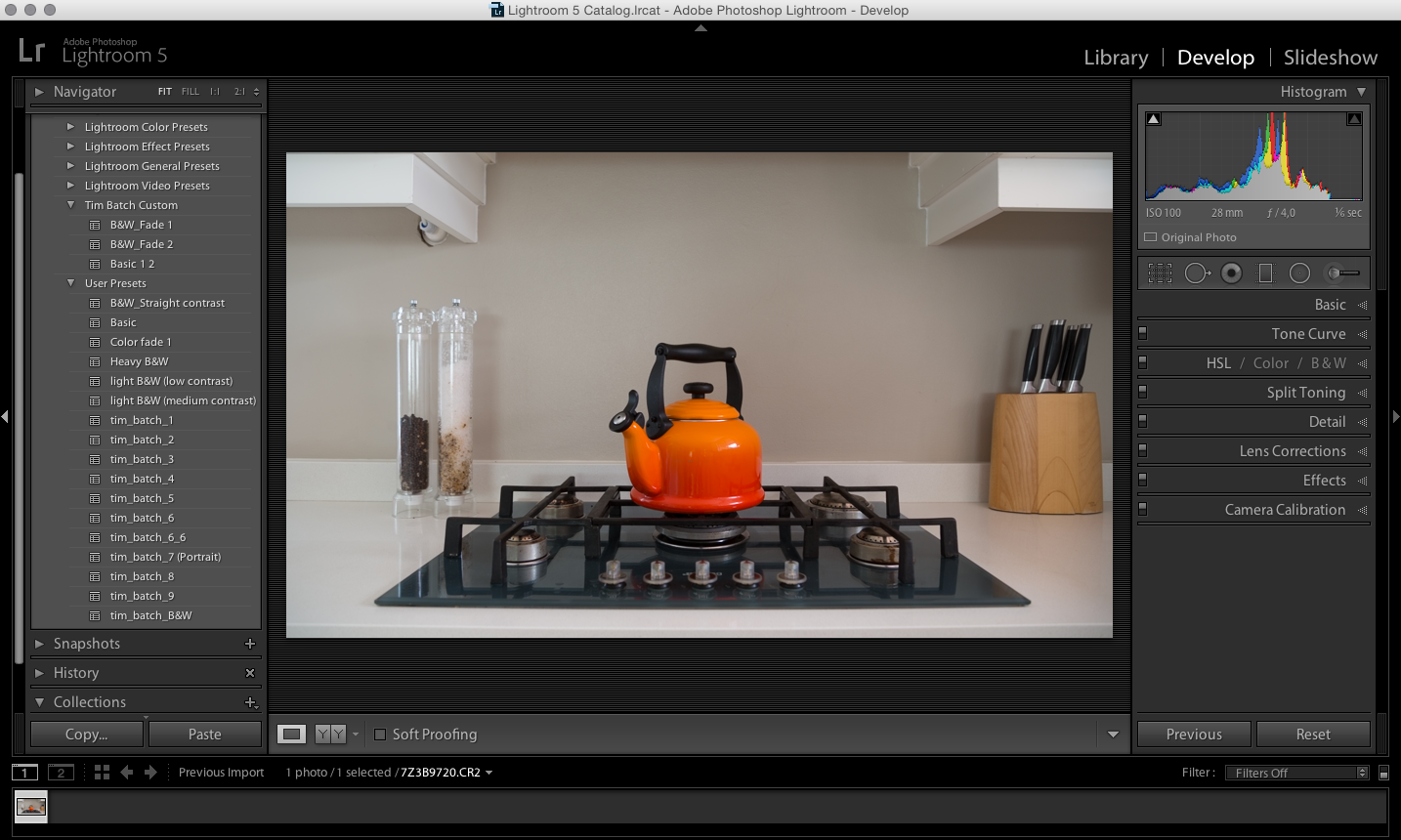Click the Paste settings button
1401x840 pixels.
205,735
